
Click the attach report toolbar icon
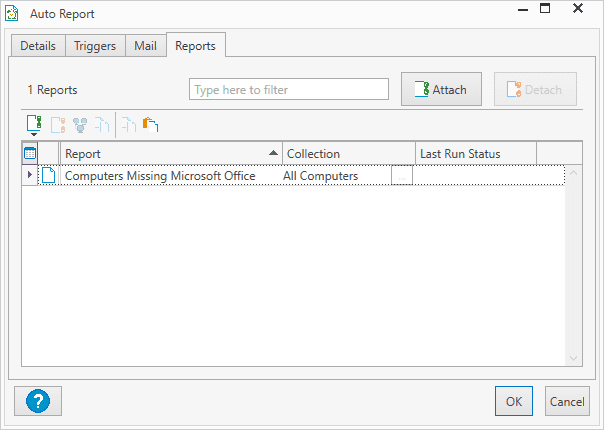(x=34, y=124)
